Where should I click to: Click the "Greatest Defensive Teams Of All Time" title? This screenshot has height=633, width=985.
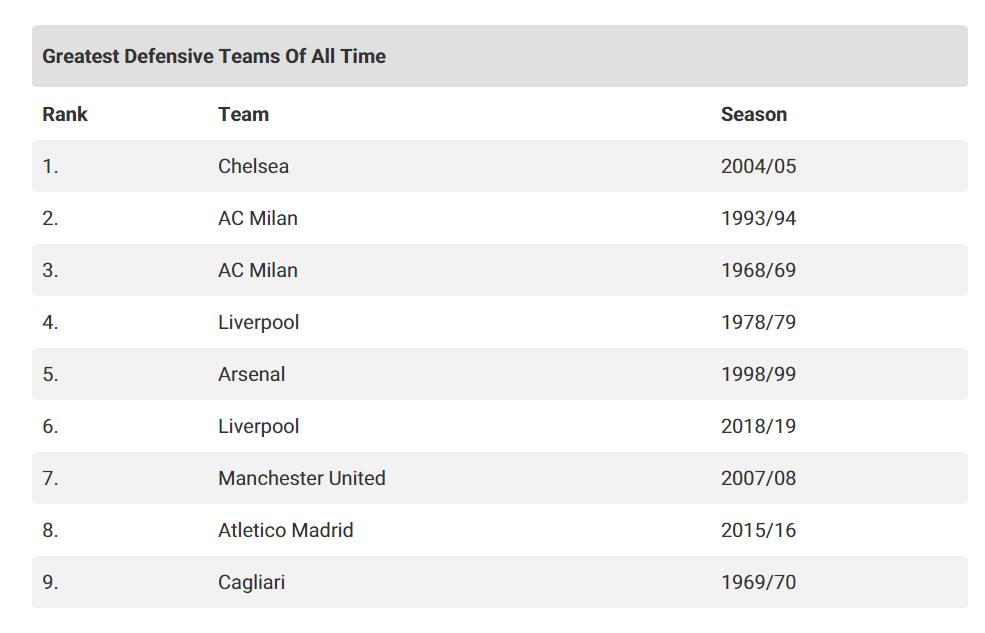(x=214, y=56)
